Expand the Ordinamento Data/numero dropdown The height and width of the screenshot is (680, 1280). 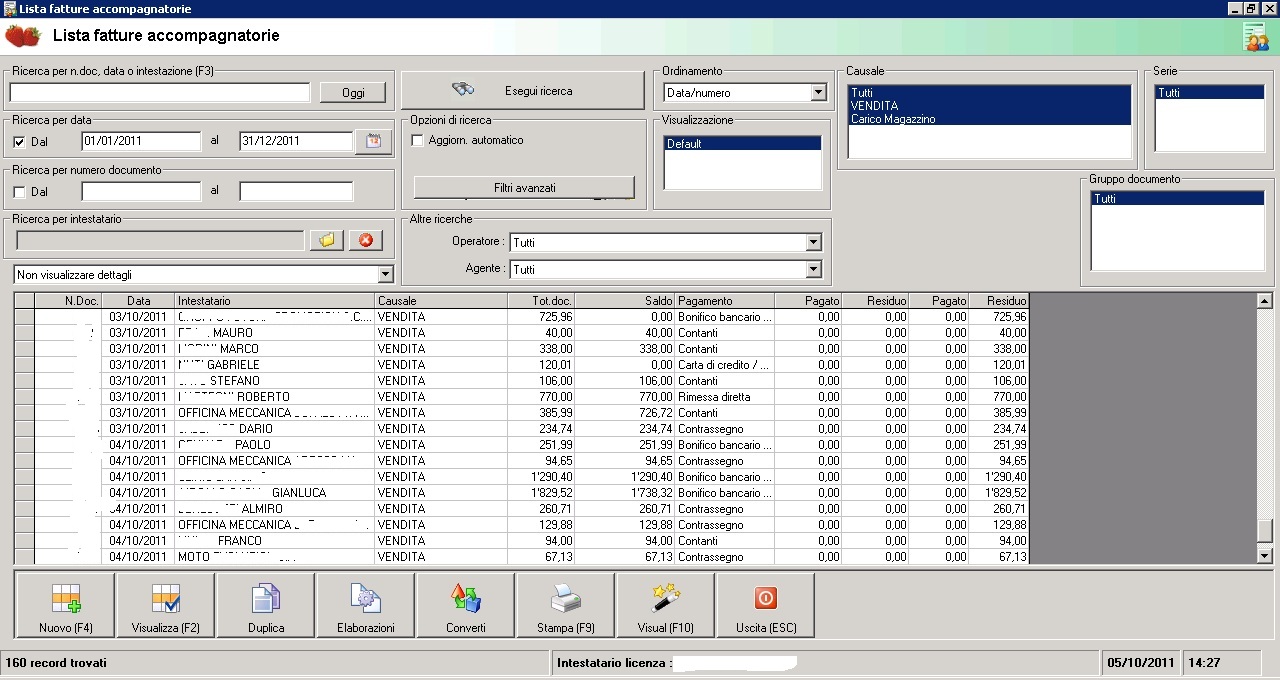click(x=818, y=93)
